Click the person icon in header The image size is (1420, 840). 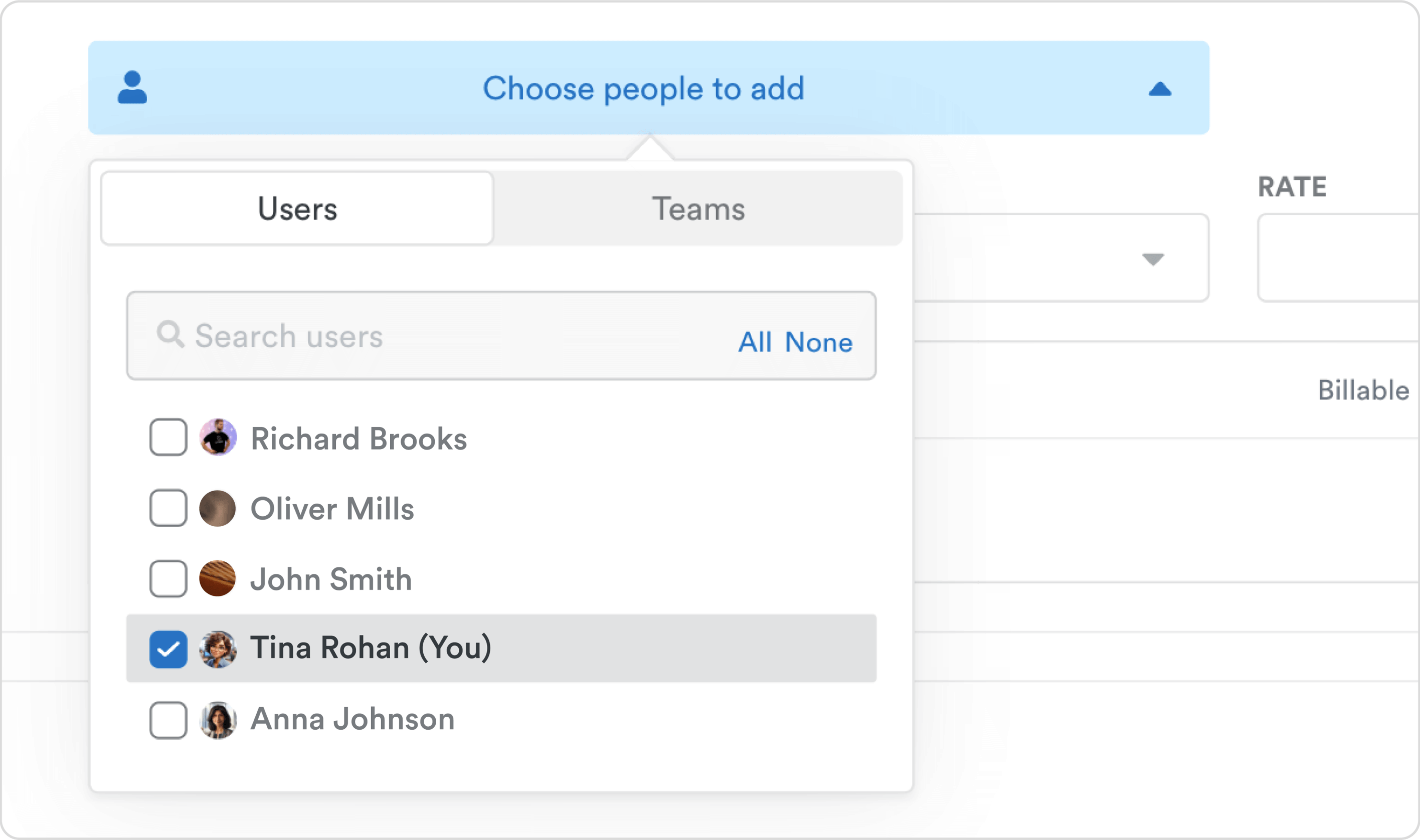click(x=132, y=88)
